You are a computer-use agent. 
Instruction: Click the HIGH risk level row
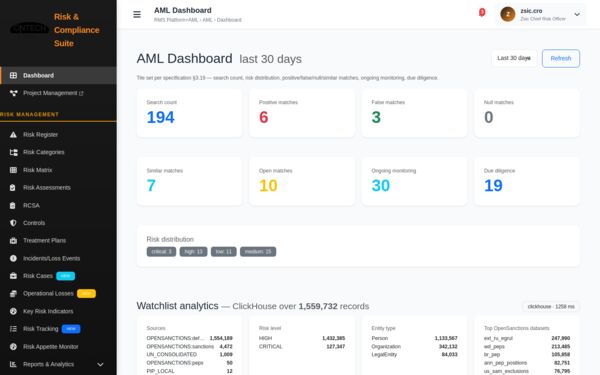tap(302, 338)
